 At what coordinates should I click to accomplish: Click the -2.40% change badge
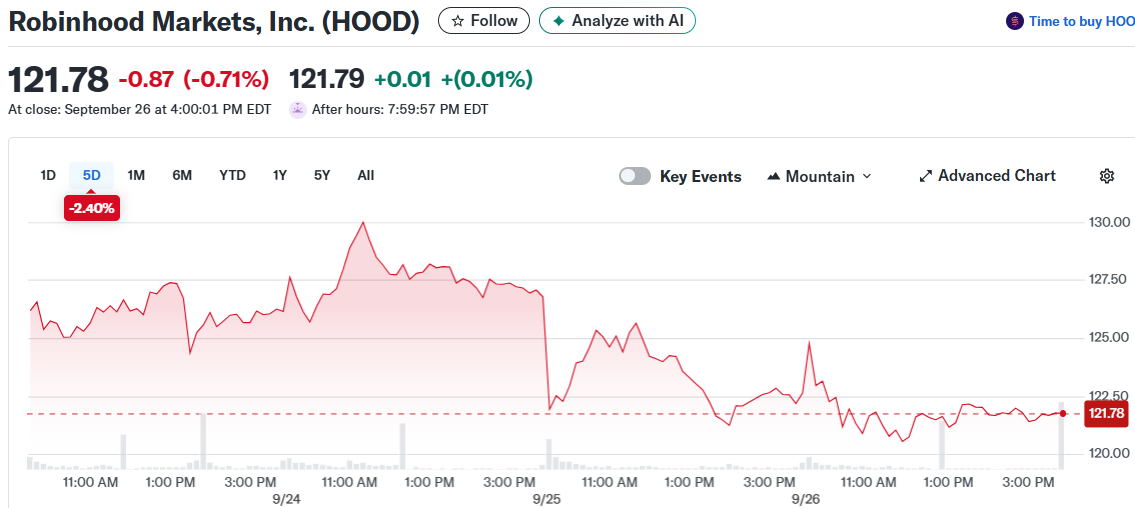(91, 208)
